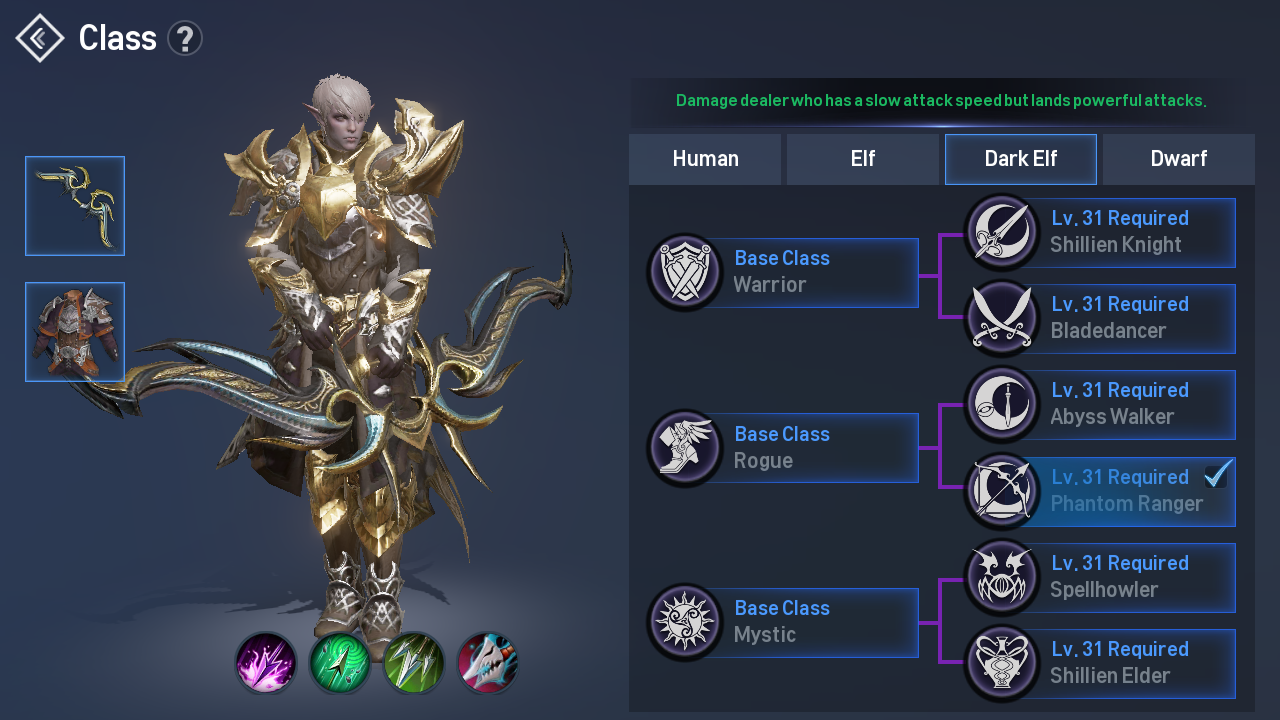This screenshot has width=1280, height=720.
Task: Open the Dwarf race tab
Action: click(1179, 159)
